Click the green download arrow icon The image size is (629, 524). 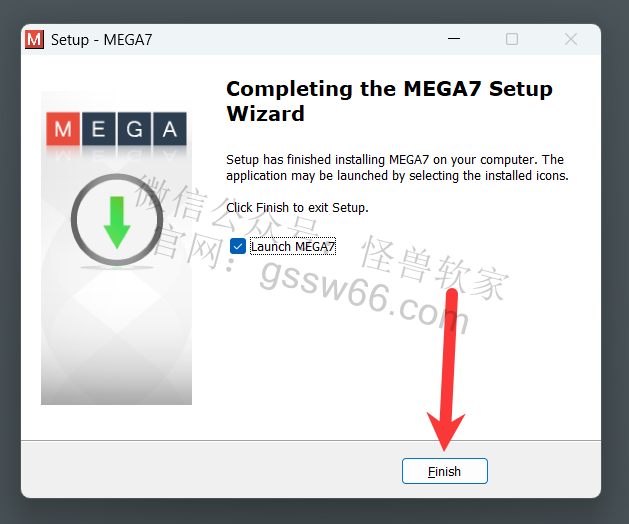(117, 221)
